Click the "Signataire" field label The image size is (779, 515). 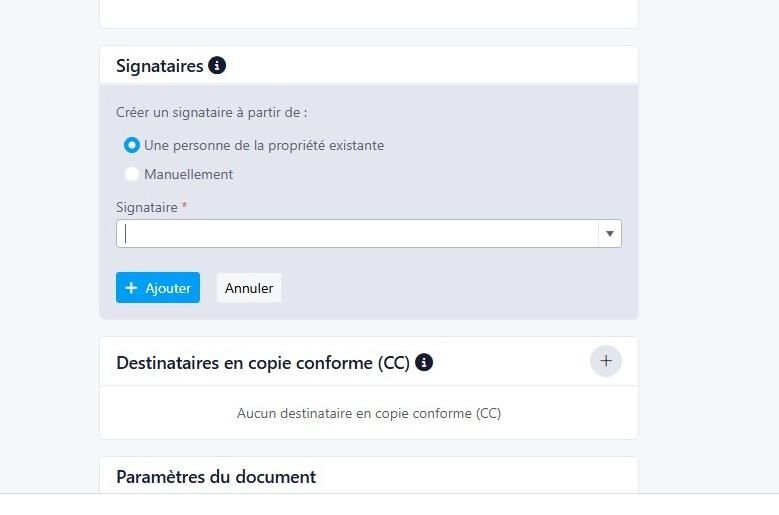click(146, 207)
